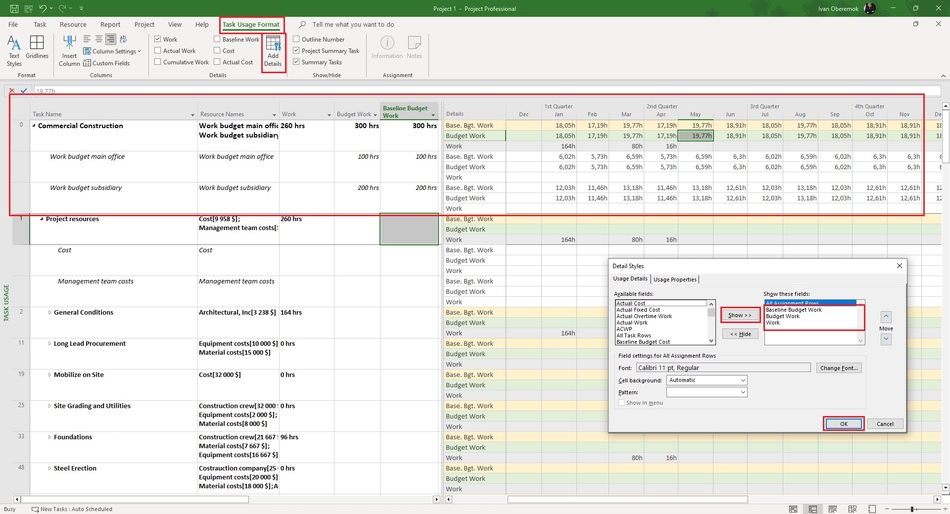Click the Tell me search magnifier icon
The image size is (950, 514).
coord(302,24)
